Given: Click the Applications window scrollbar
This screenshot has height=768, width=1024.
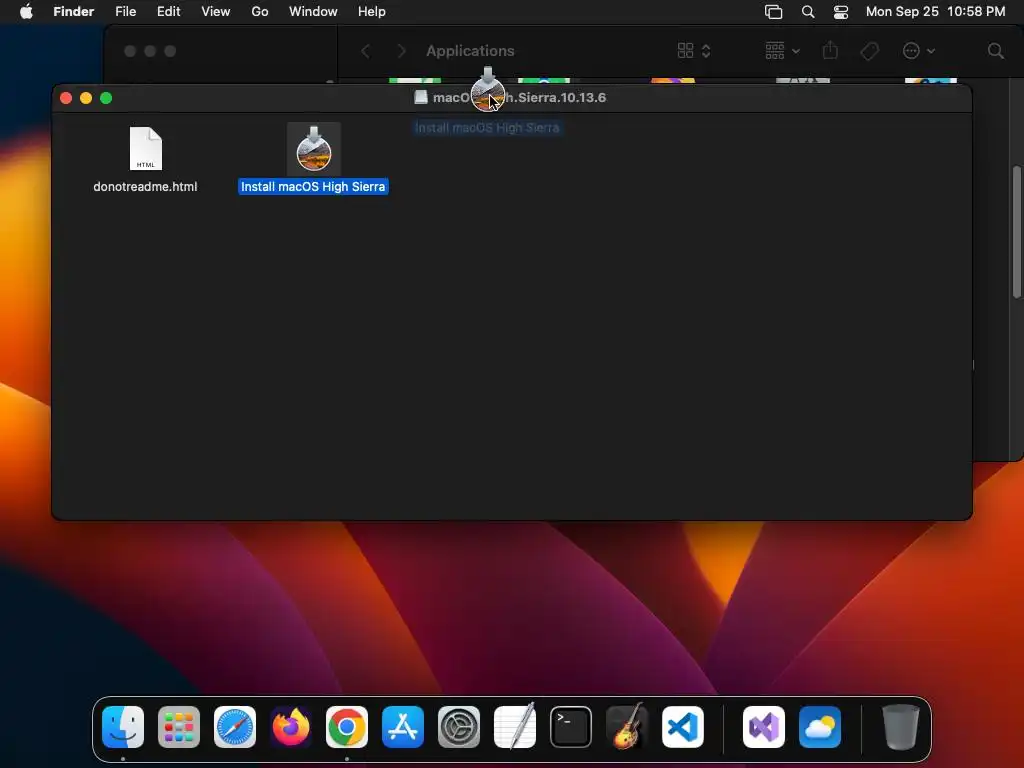Looking at the screenshot, I should [1017, 232].
